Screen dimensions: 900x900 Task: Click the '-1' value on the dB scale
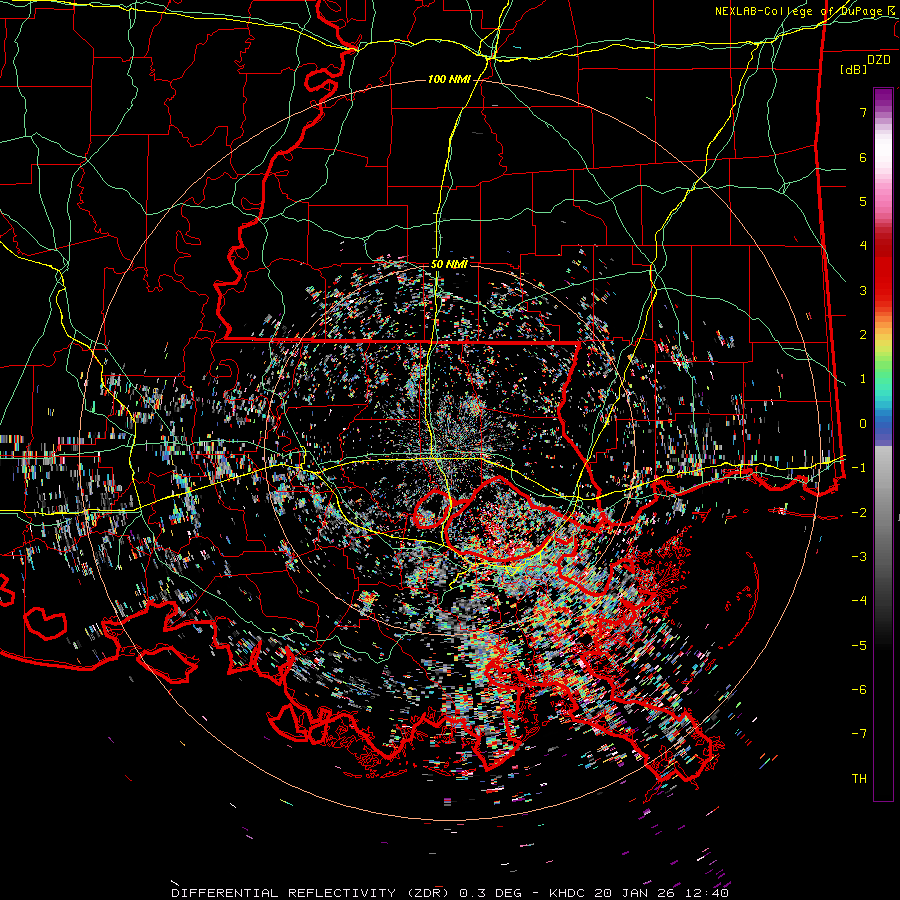[859, 468]
